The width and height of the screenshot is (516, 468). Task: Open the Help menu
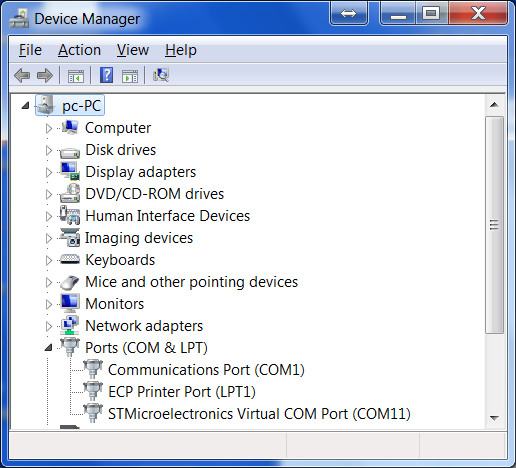pos(181,50)
